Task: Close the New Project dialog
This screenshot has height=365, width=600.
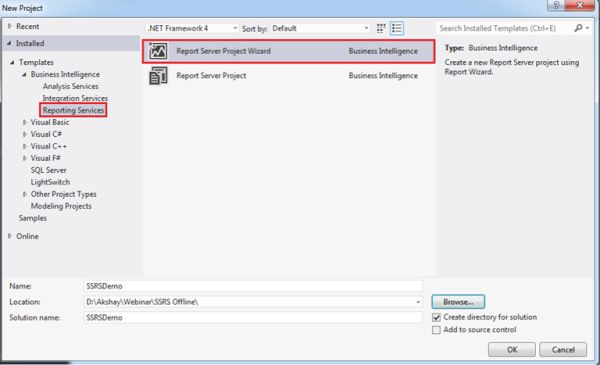Action: pos(579,5)
